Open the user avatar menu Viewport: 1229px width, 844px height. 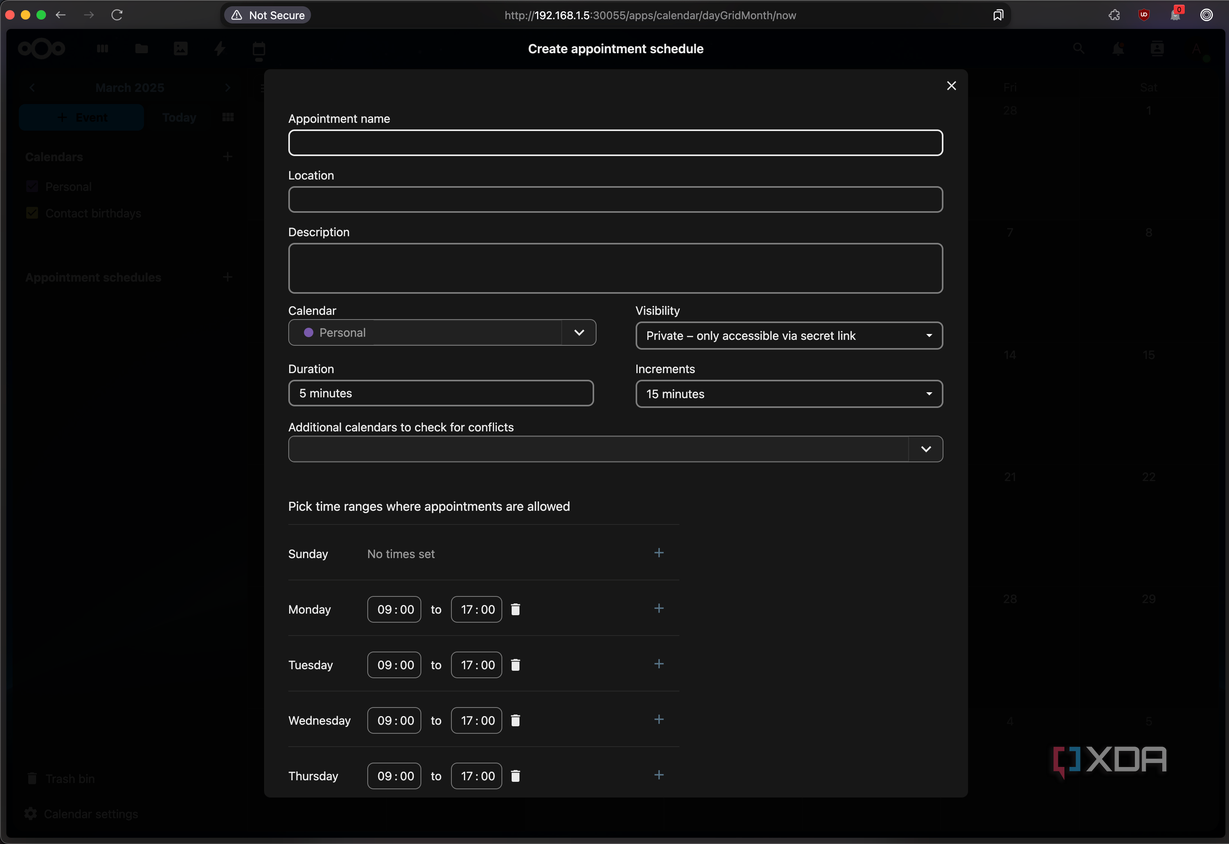tap(1197, 48)
